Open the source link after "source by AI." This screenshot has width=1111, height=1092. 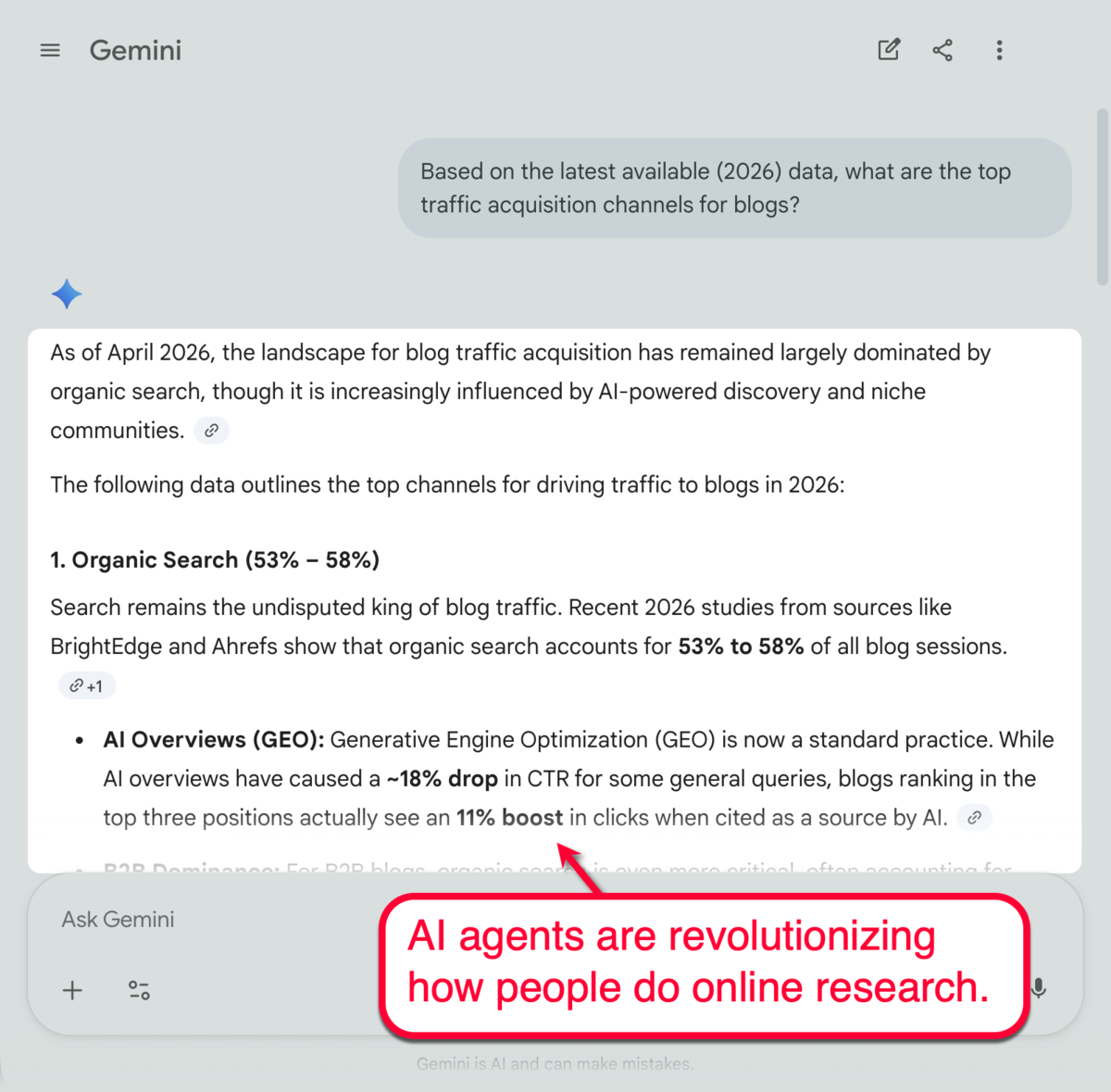(974, 818)
